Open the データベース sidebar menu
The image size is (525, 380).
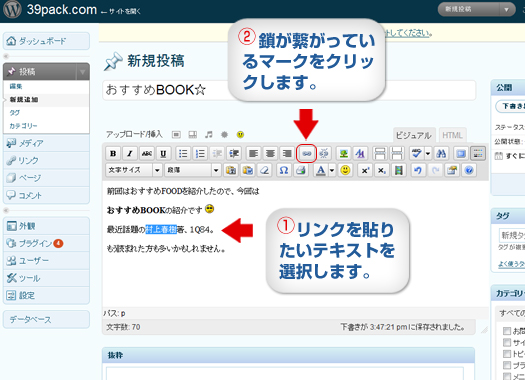(x=46, y=320)
